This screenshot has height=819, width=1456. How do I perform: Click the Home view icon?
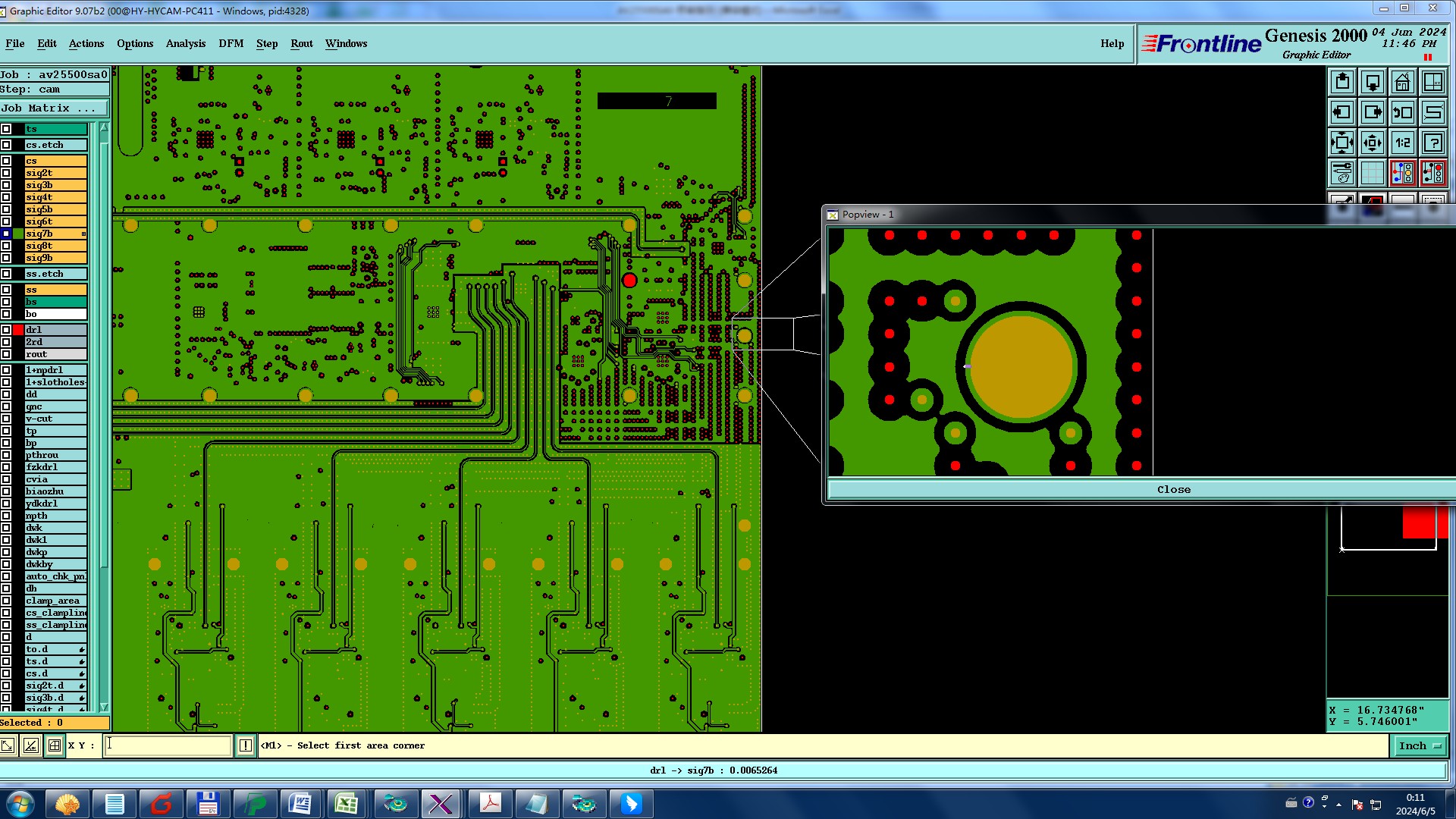(x=1402, y=82)
